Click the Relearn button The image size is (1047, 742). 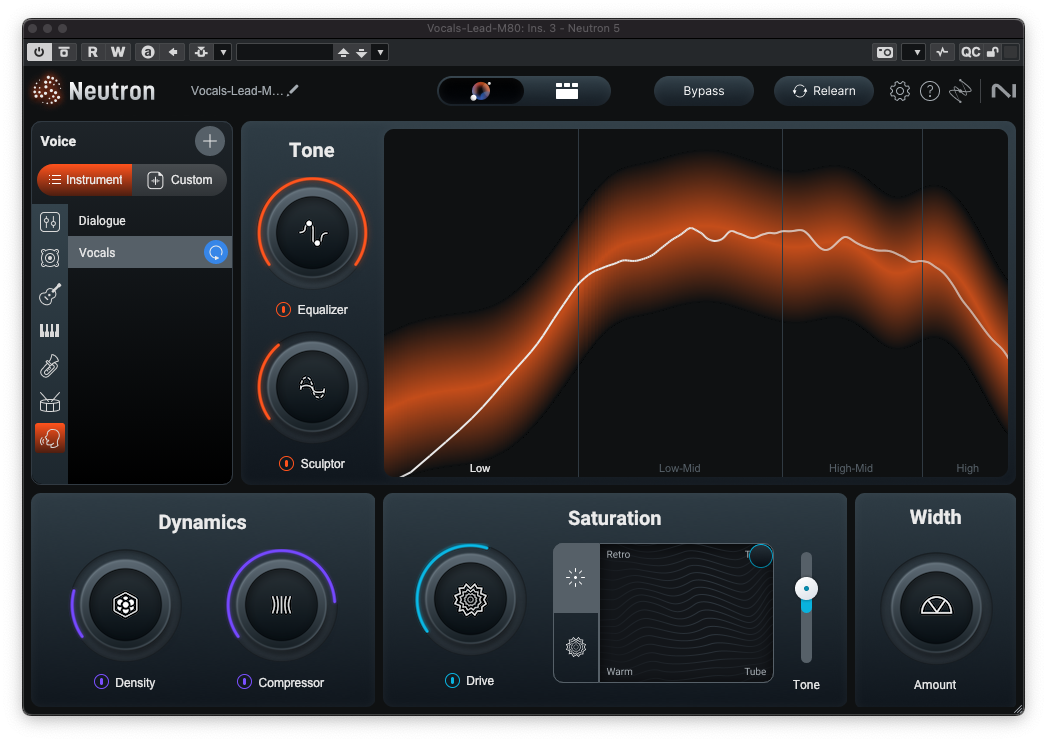pyautogui.click(x=823, y=90)
